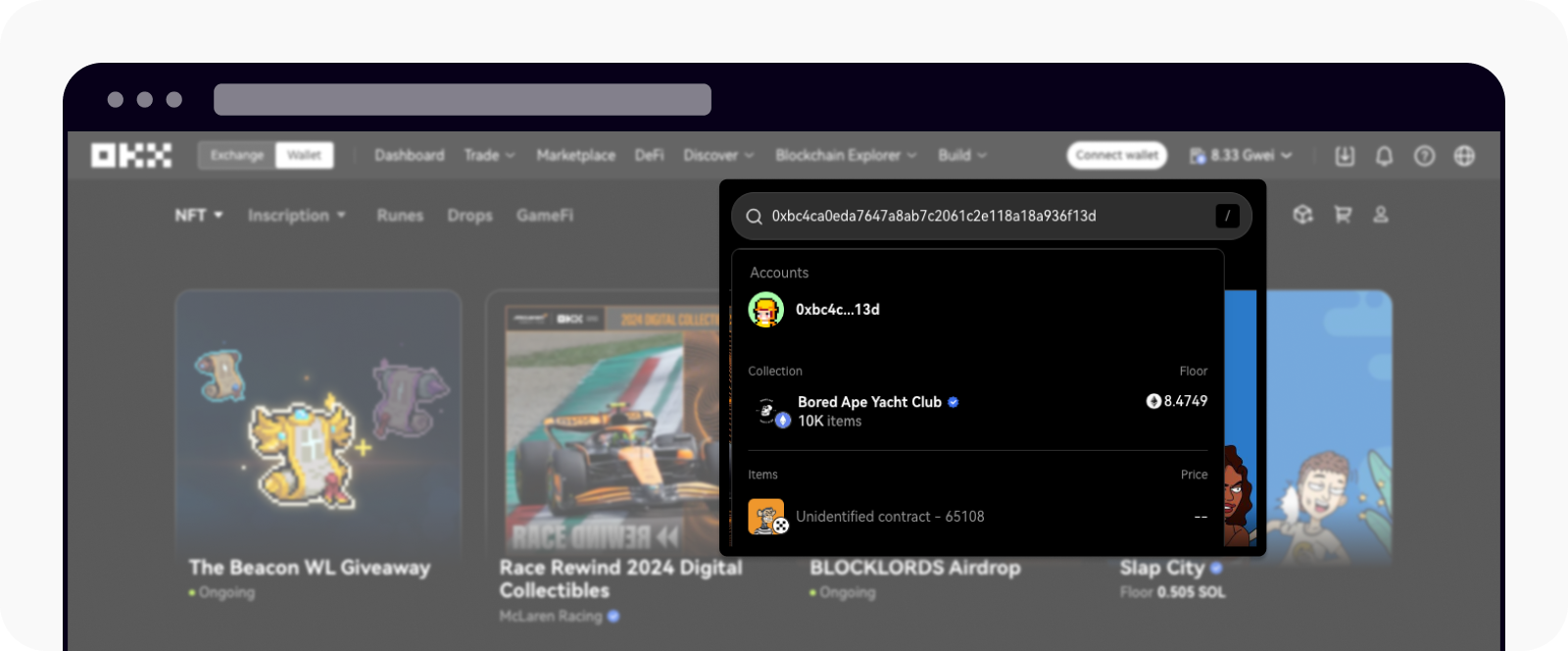The height and width of the screenshot is (651, 1568).
Task: Switch to Wallet mode toggle
Action: pos(304,156)
